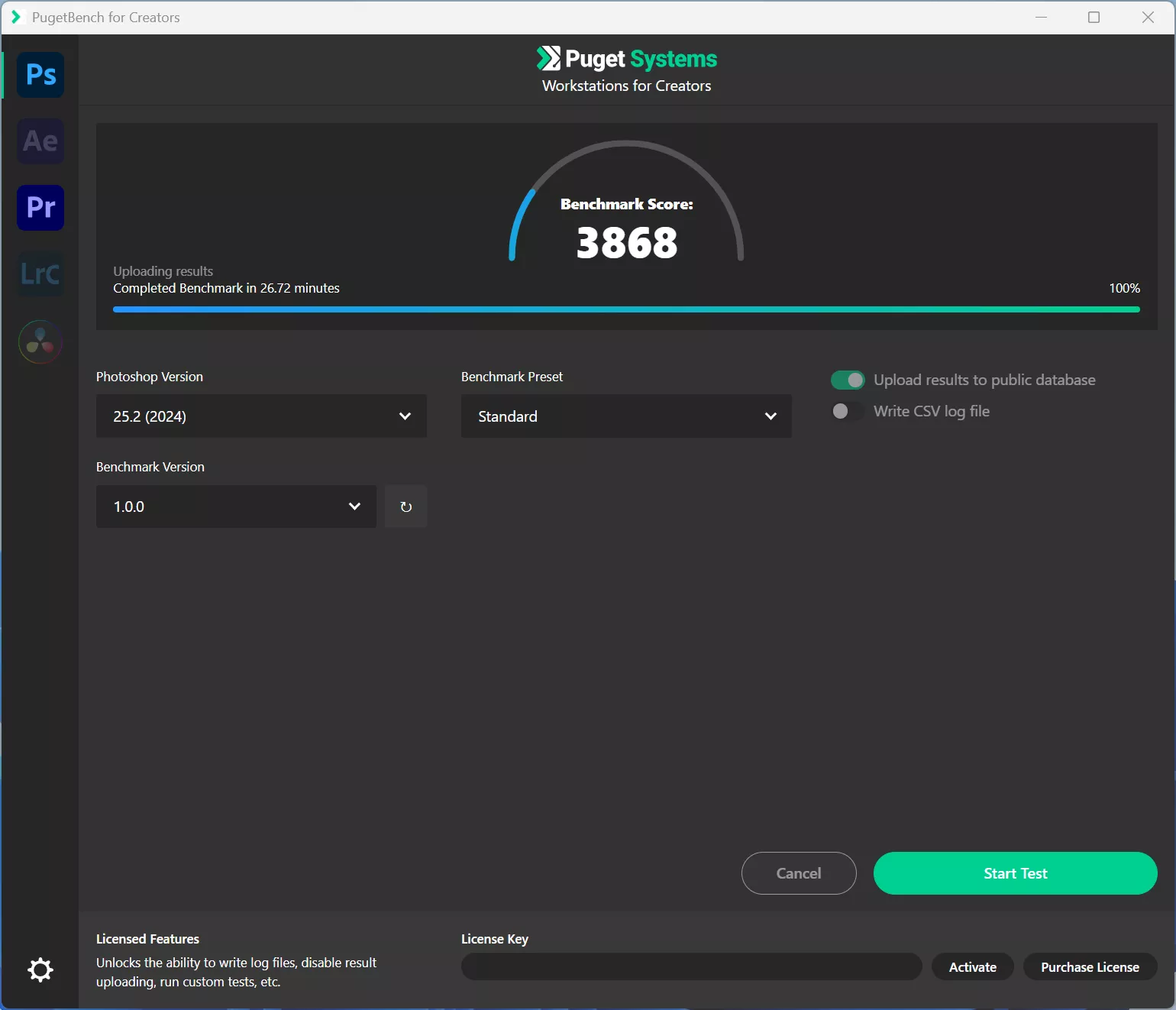
Task: Click the Puget Systems logo
Action: (626, 59)
